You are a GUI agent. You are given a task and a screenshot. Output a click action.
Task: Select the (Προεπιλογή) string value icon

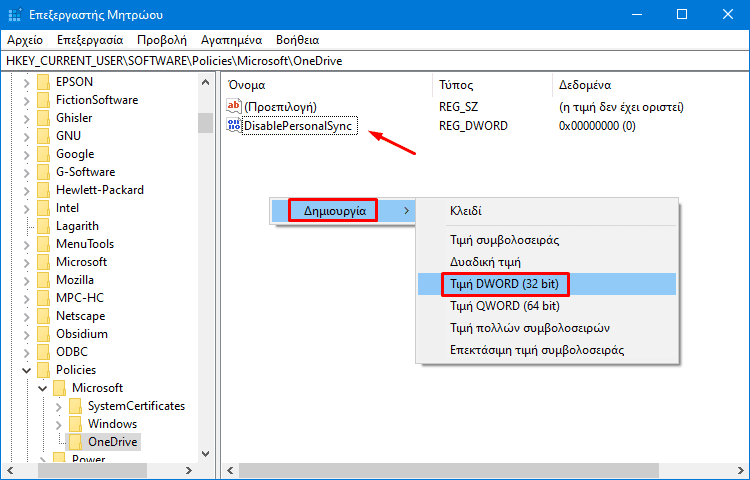234,106
